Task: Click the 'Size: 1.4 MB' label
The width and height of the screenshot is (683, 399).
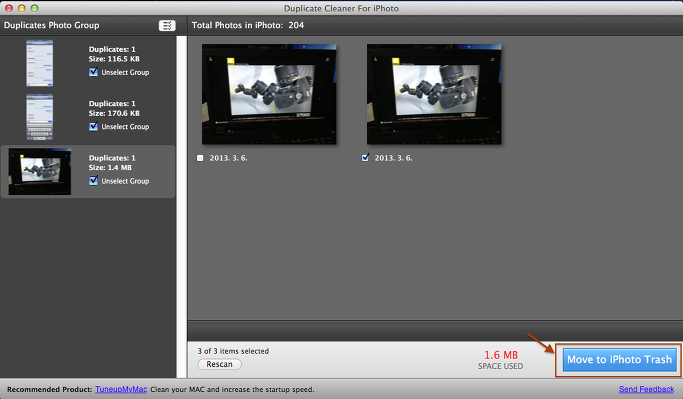Action: coord(110,168)
